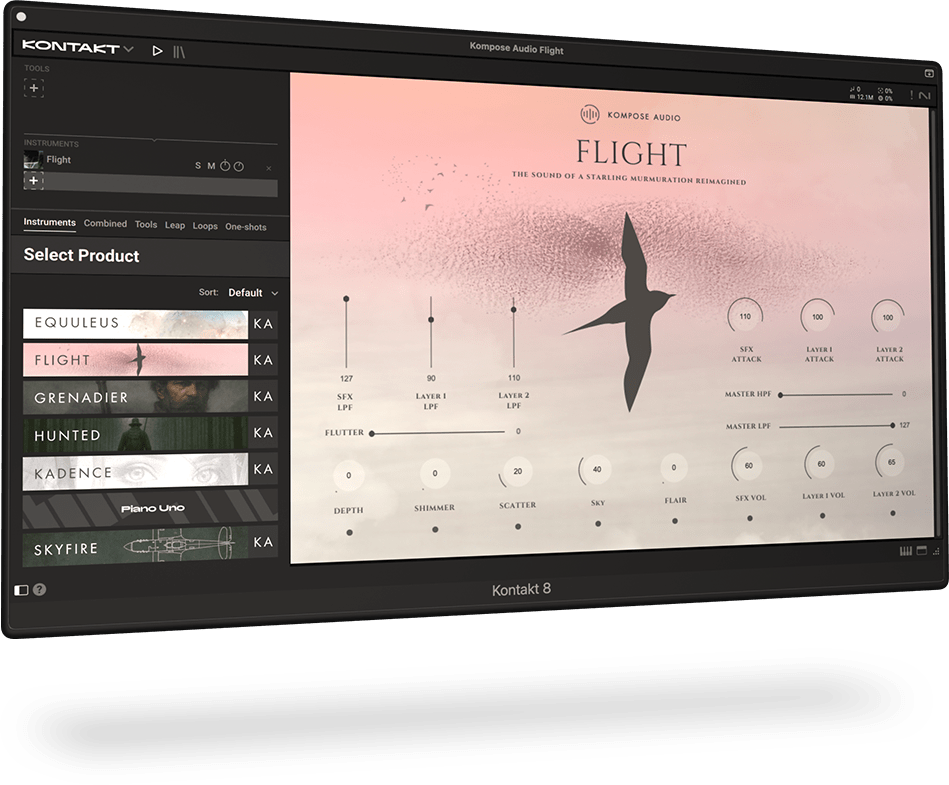949x785 pixels.
Task: Select the Skyfire product banner
Action: coord(136,547)
